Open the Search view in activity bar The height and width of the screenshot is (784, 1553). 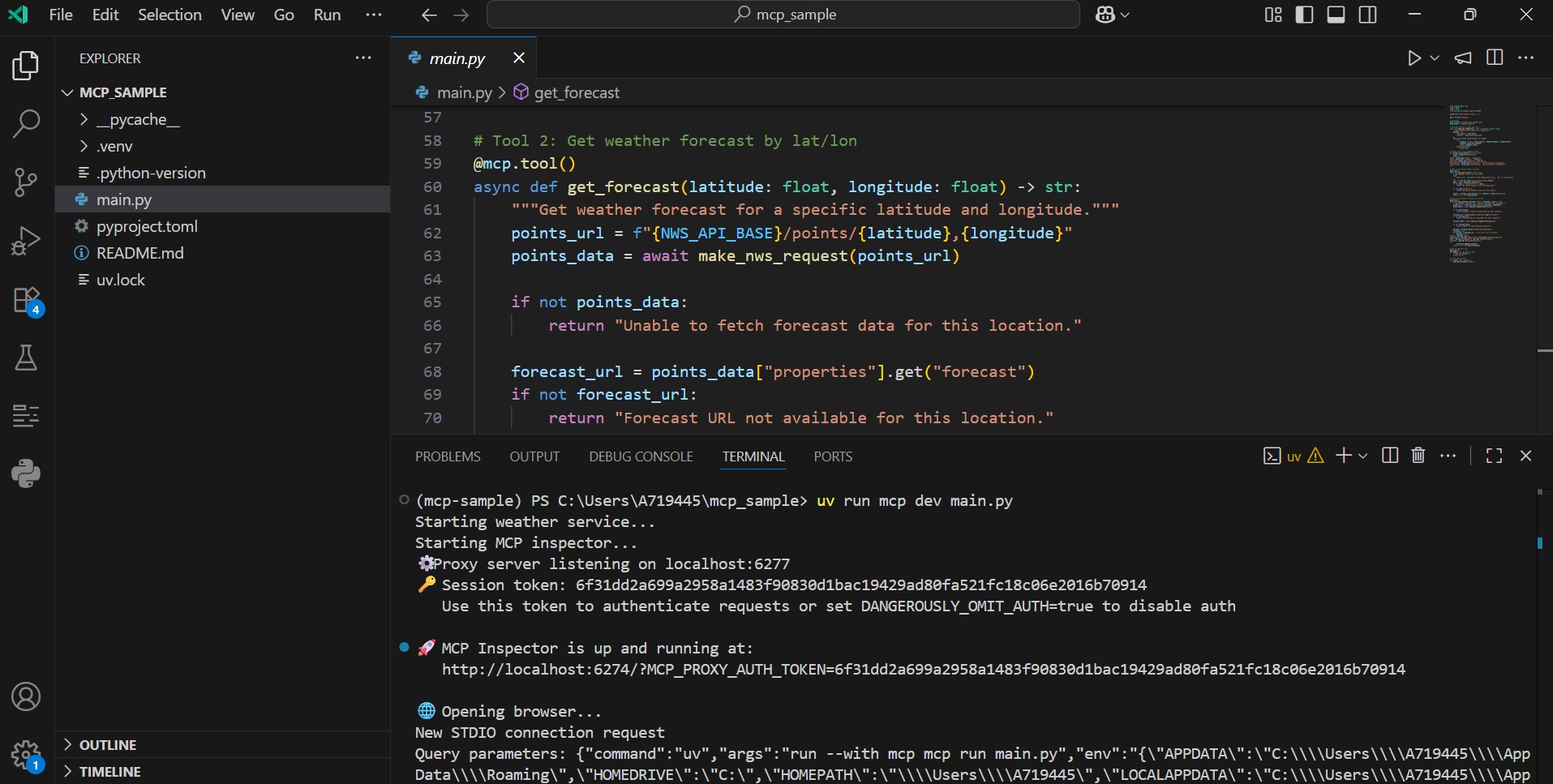tap(26, 124)
